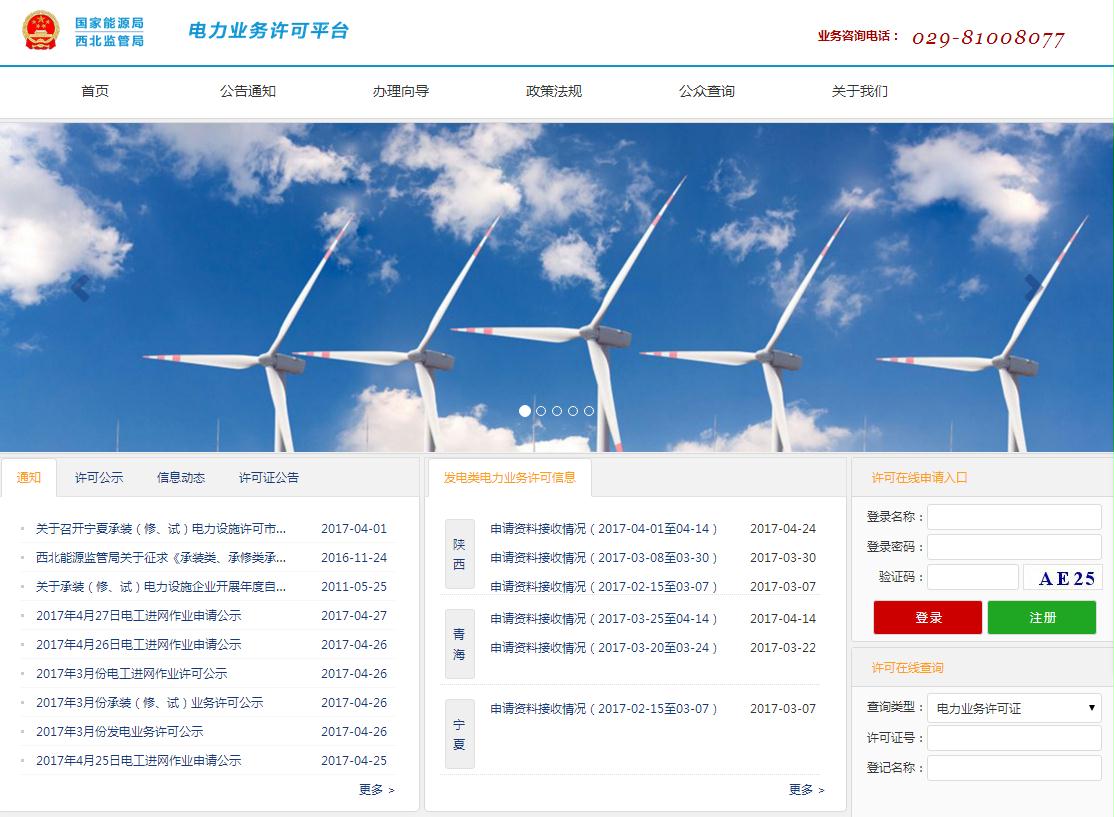The width and height of the screenshot is (1114, 817).
Task: Advance banner with right arrow
Action: (x=1033, y=288)
